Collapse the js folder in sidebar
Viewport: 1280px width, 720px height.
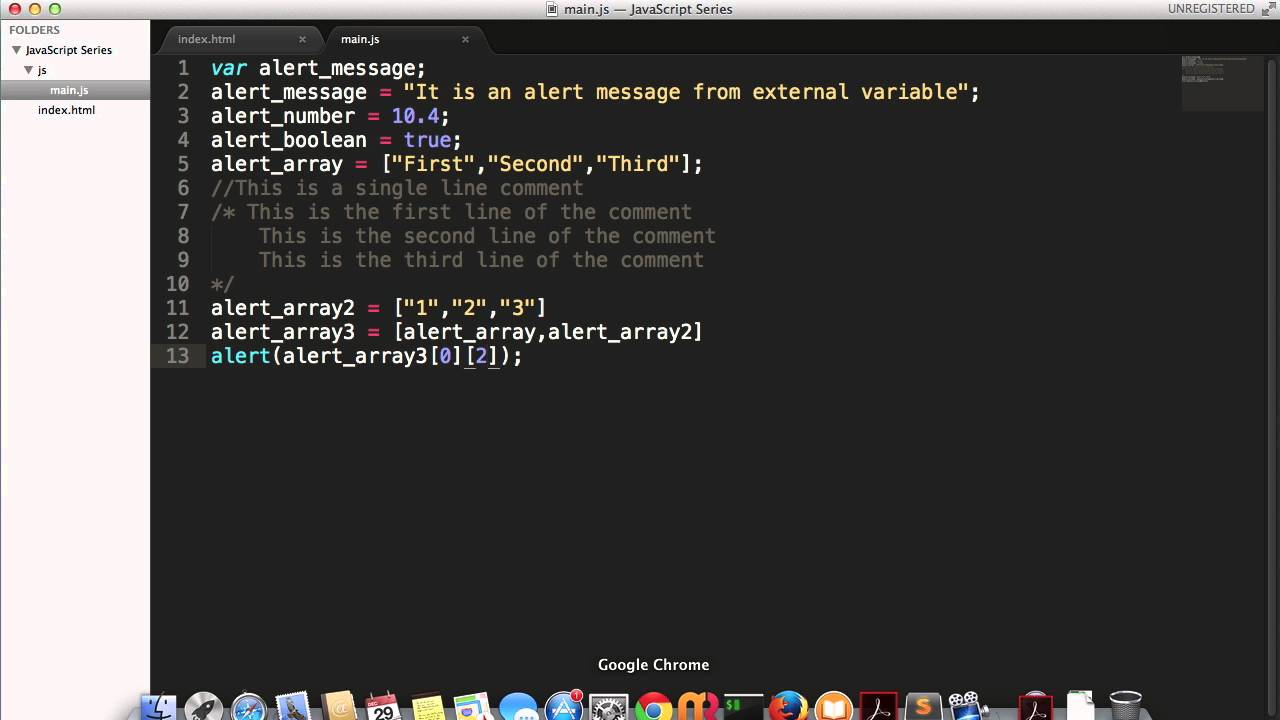coord(29,70)
